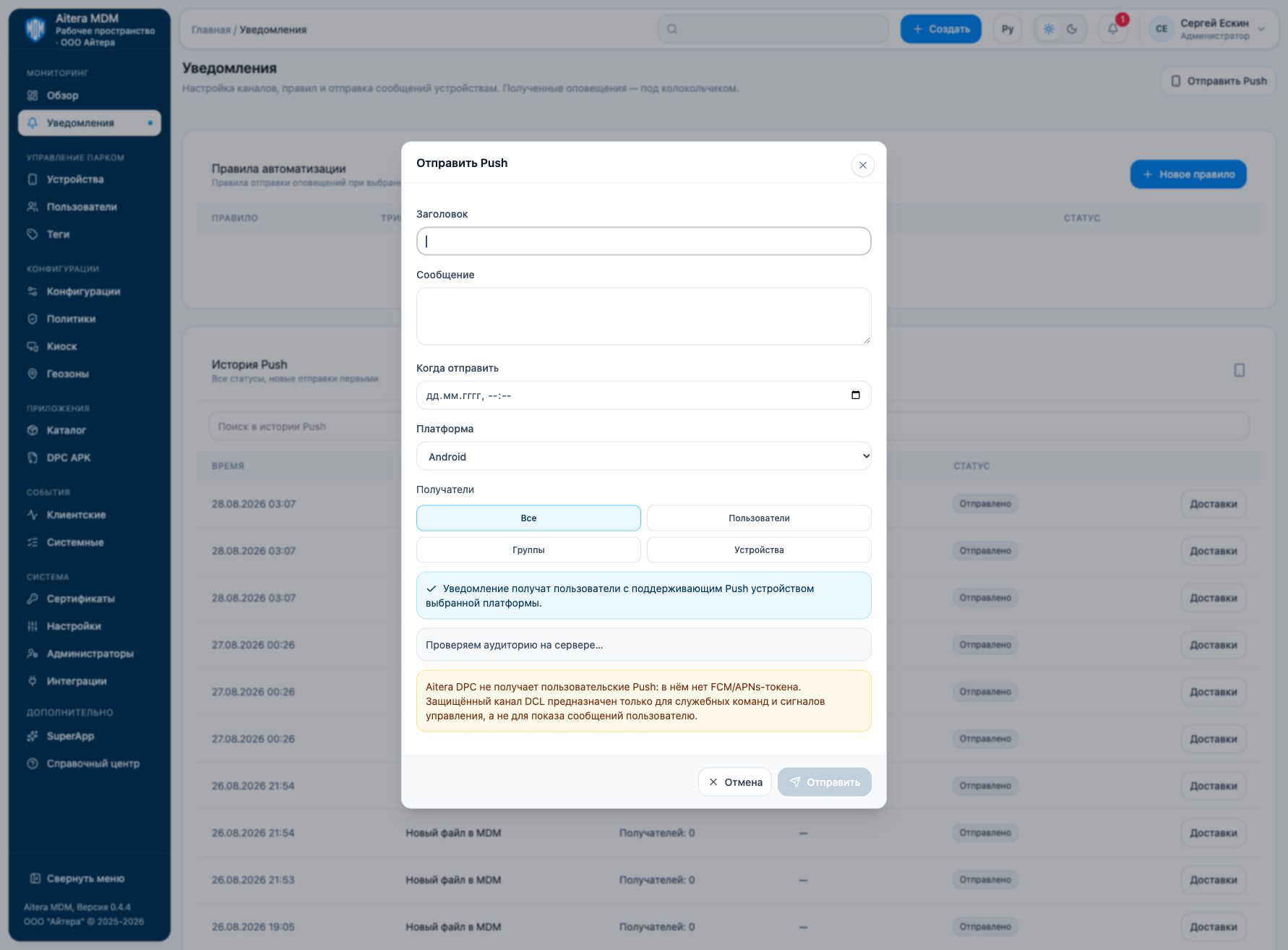The width and height of the screenshot is (1288, 950).
Task: Select Устройства recipients option
Action: click(x=759, y=550)
